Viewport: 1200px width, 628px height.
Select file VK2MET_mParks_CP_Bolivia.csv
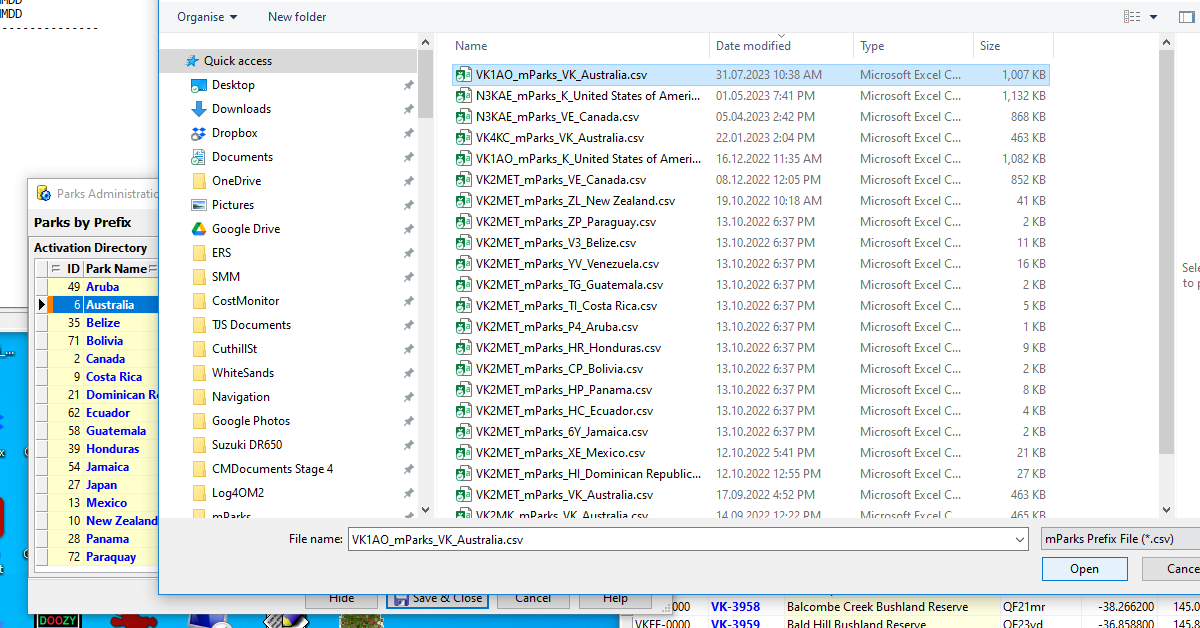click(750, 369)
